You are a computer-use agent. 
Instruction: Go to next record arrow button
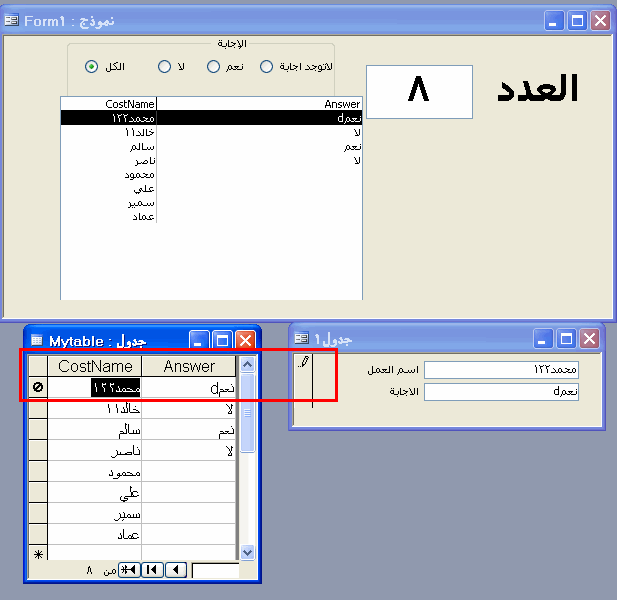point(176,569)
